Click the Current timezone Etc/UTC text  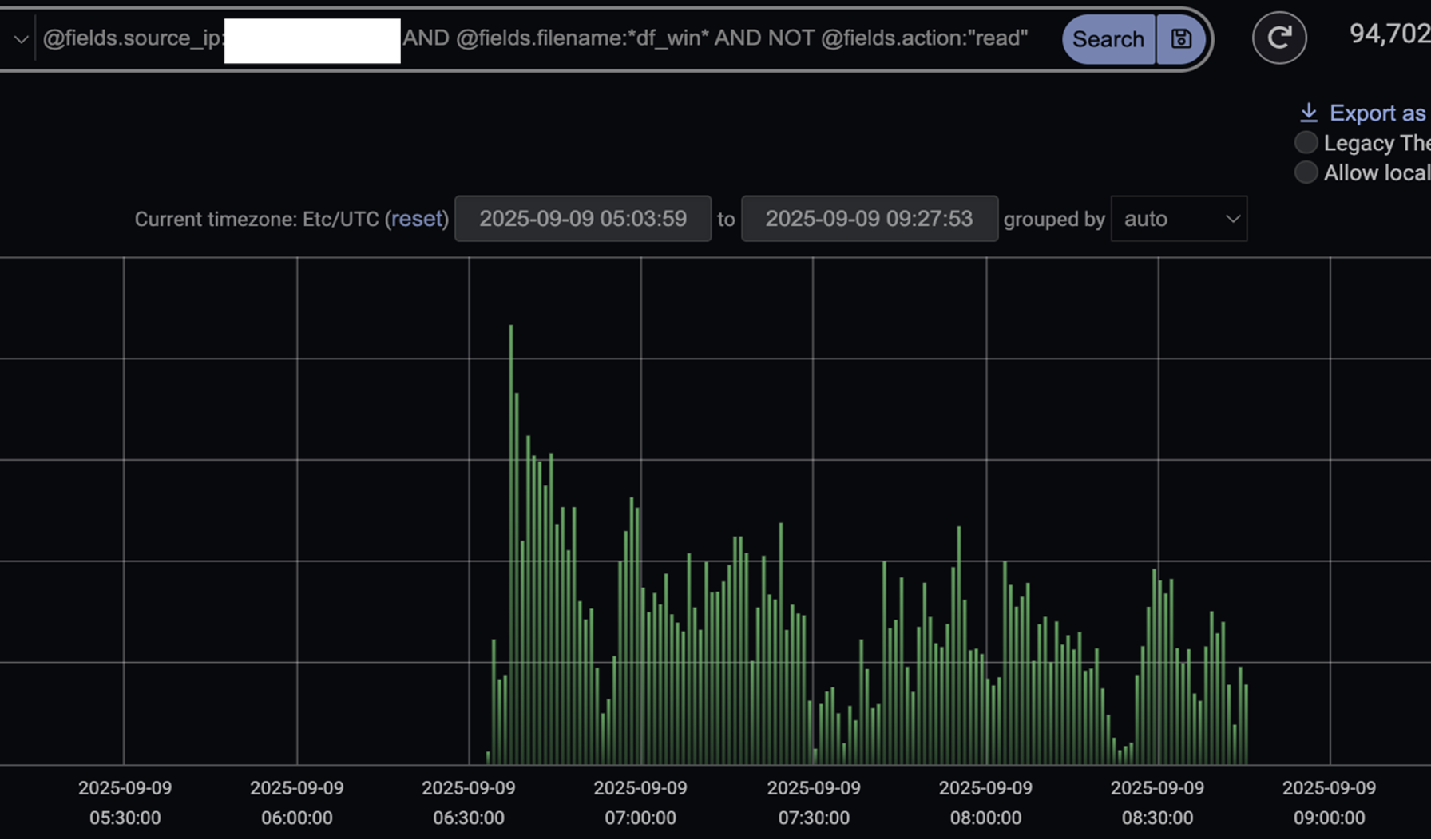pos(256,219)
